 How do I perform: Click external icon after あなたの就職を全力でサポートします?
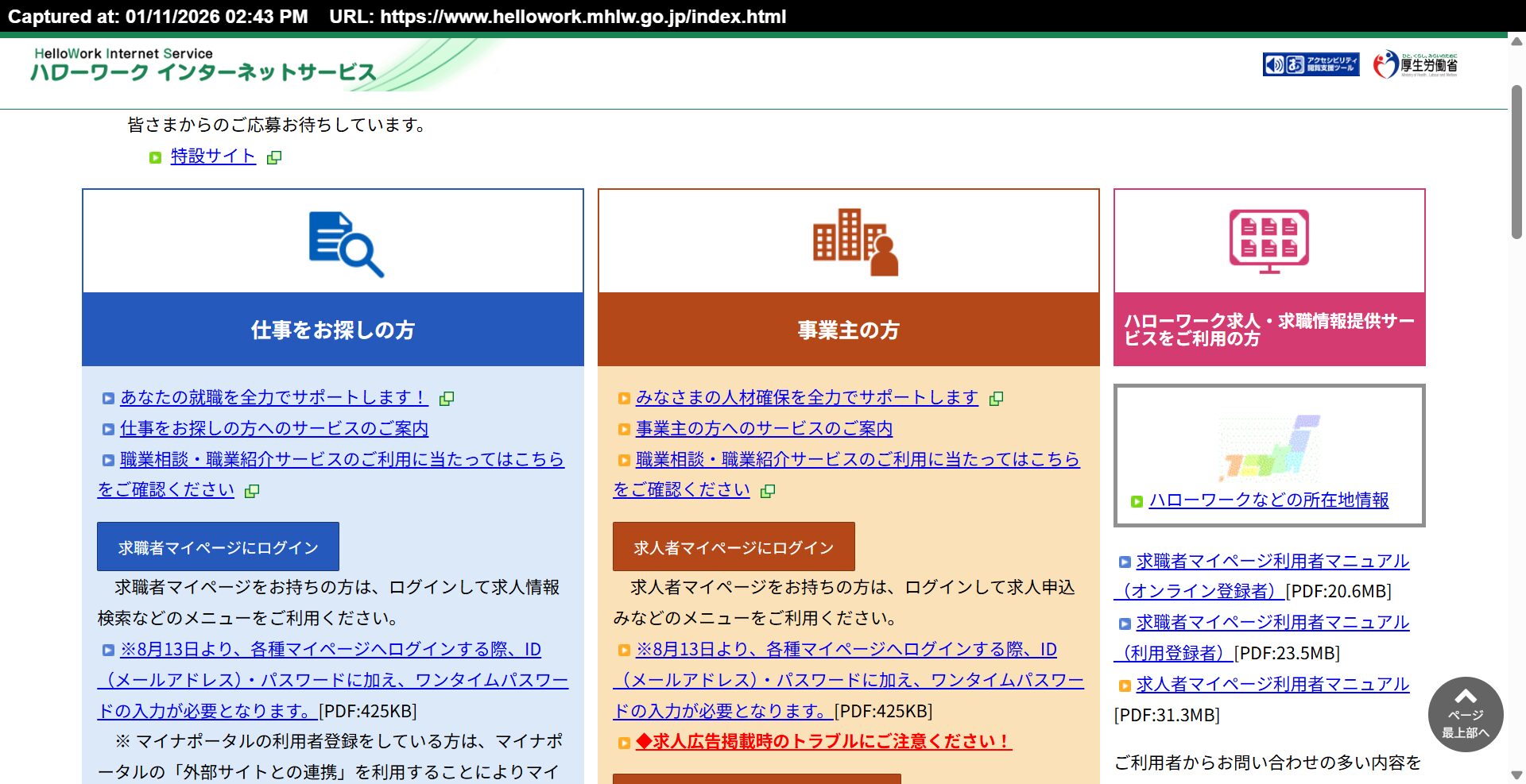(447, 398)
